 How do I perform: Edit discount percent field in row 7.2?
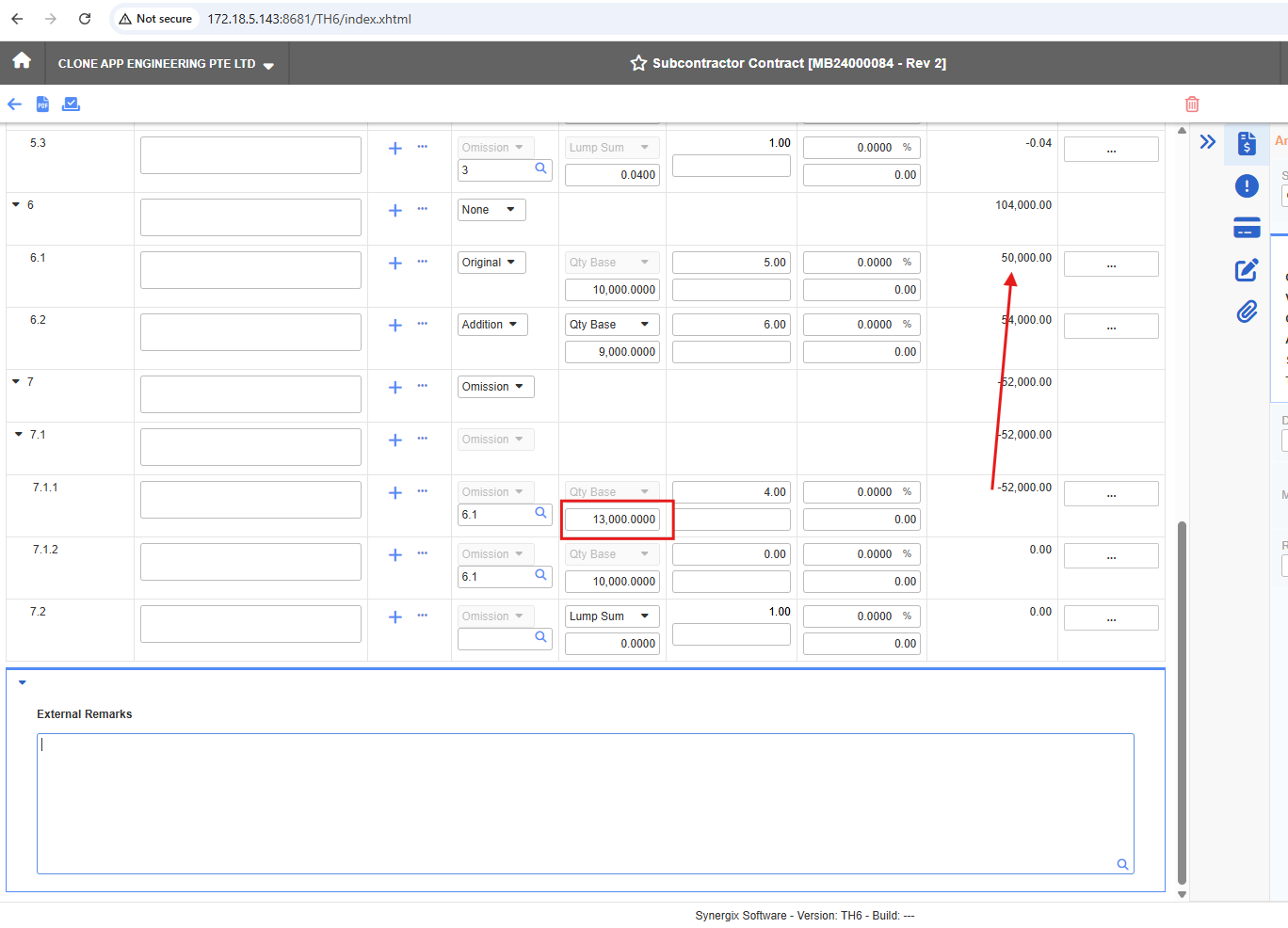(861, 616)
